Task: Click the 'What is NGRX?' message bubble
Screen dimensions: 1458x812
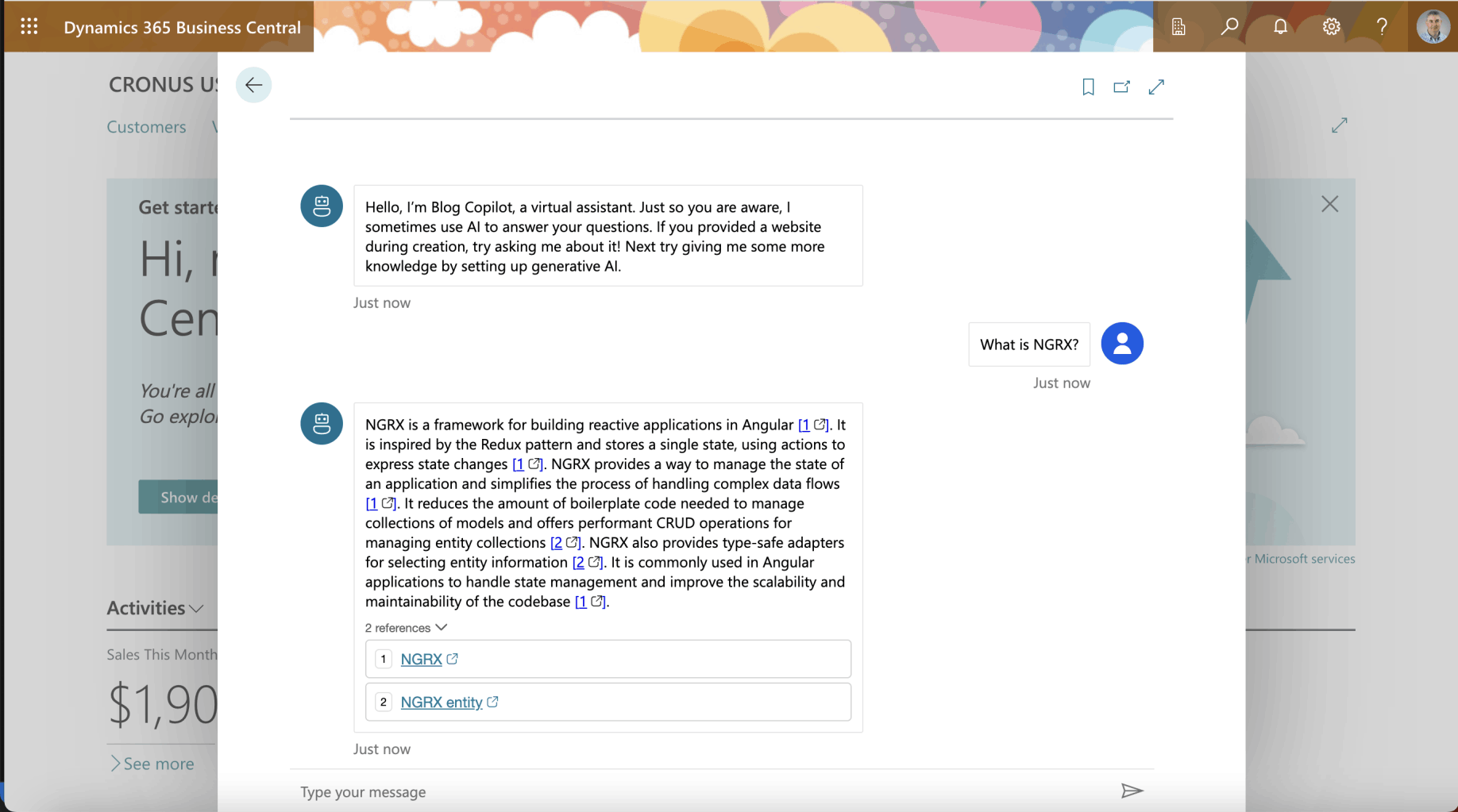Action: (1029, 344)
